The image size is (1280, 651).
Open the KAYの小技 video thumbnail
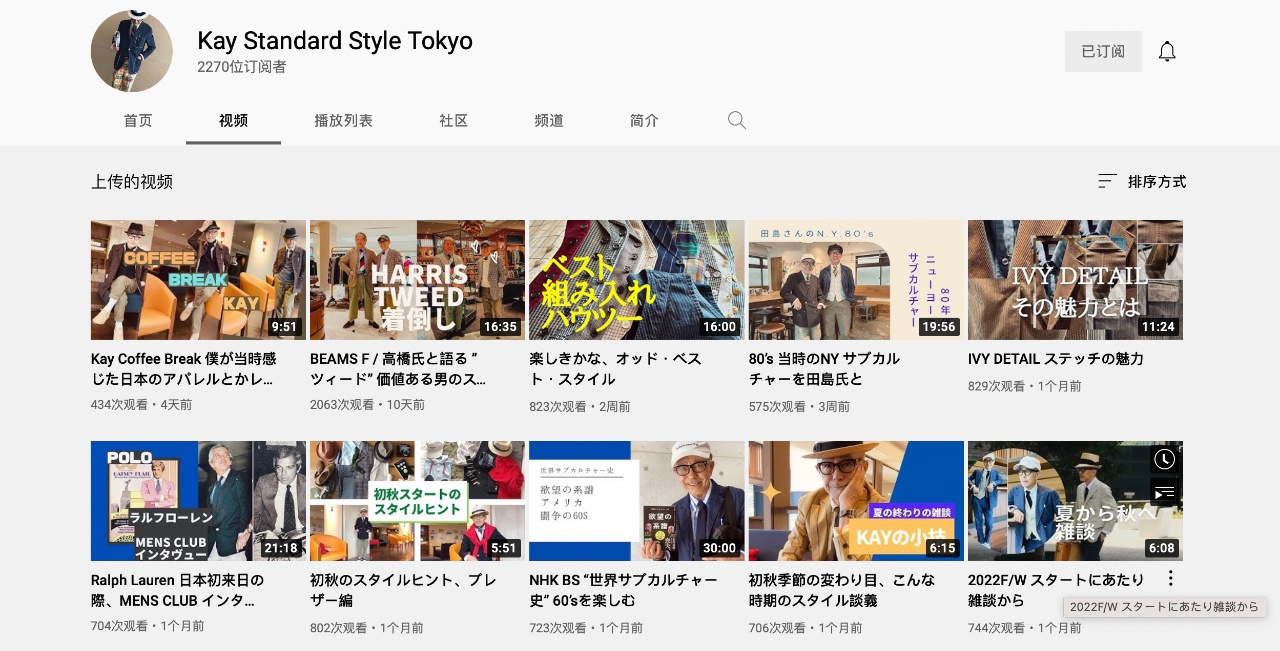(856, 501)
